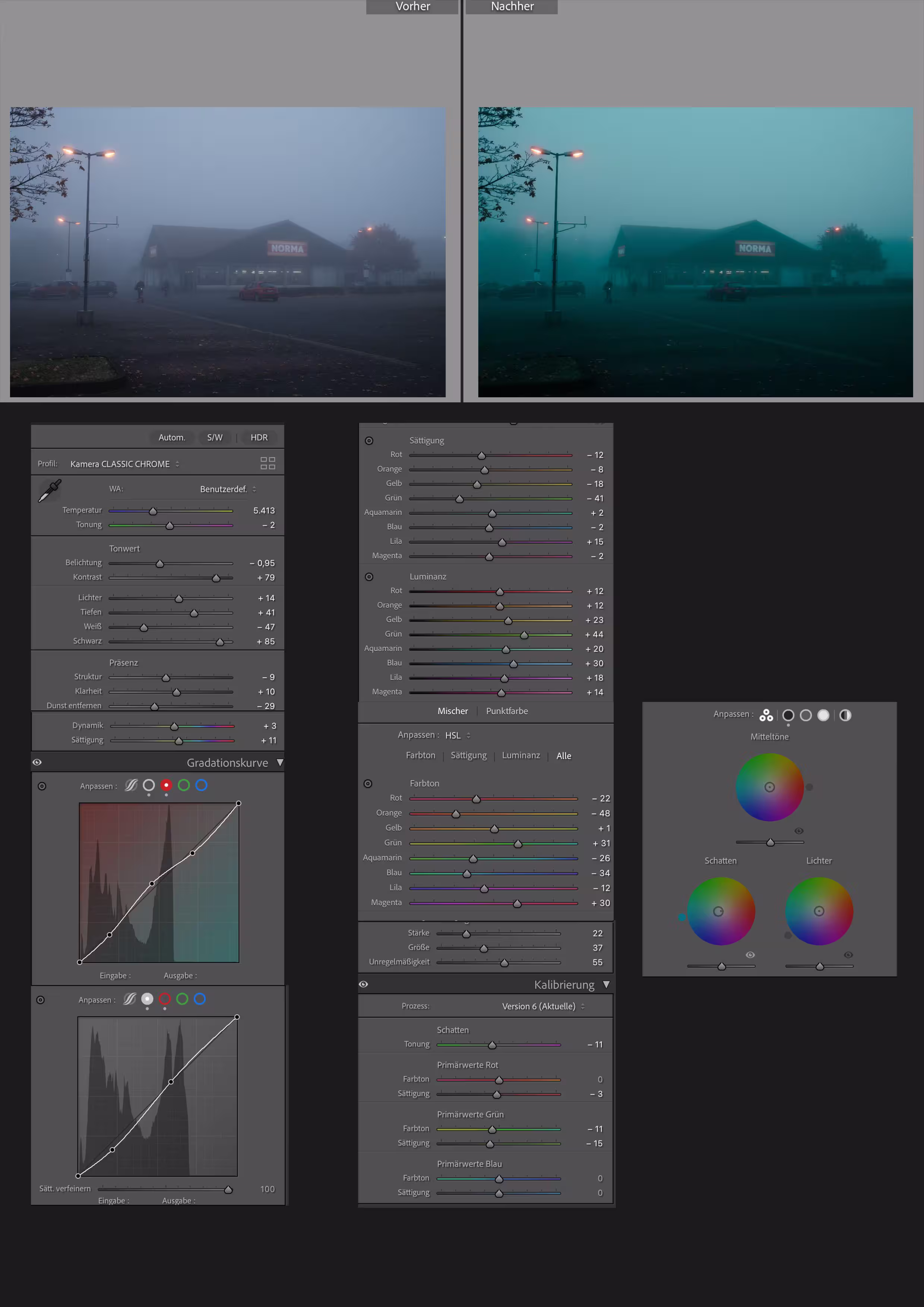Select the blue channel circle in lower curve
The image size is (924, 1307).
200,999
